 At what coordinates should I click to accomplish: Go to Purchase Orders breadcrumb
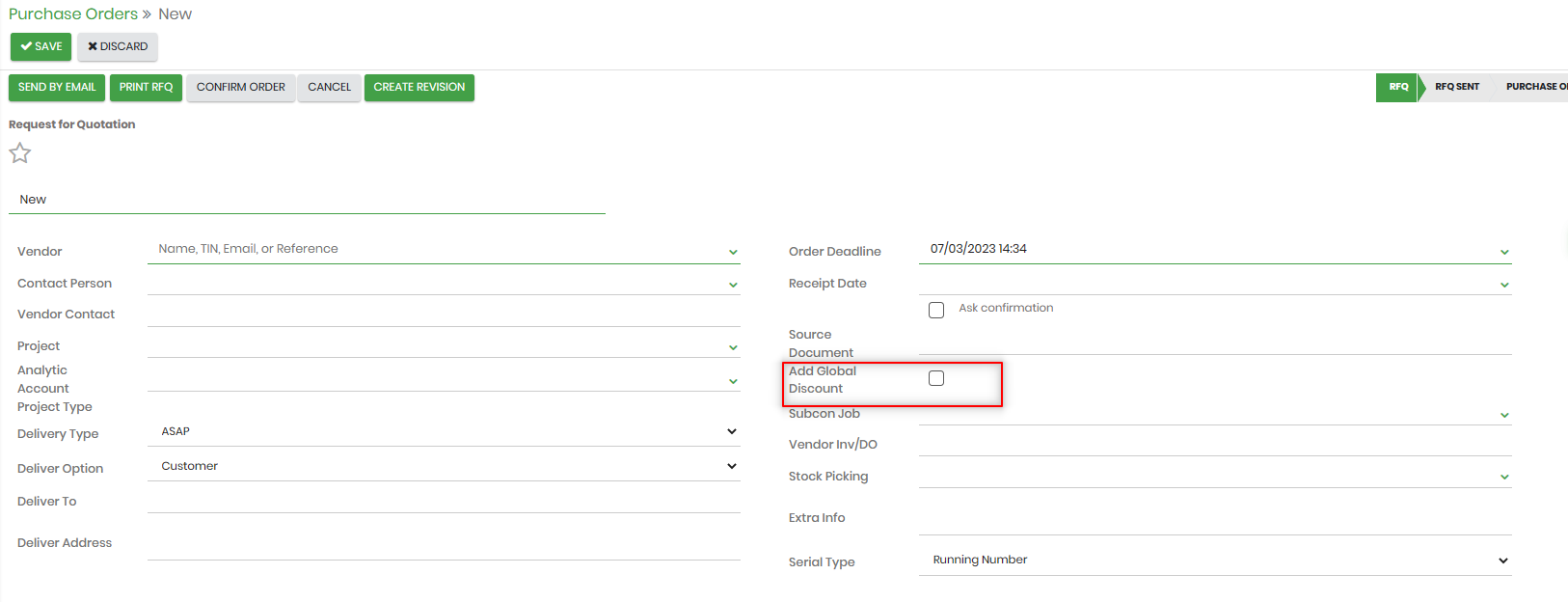73,14
